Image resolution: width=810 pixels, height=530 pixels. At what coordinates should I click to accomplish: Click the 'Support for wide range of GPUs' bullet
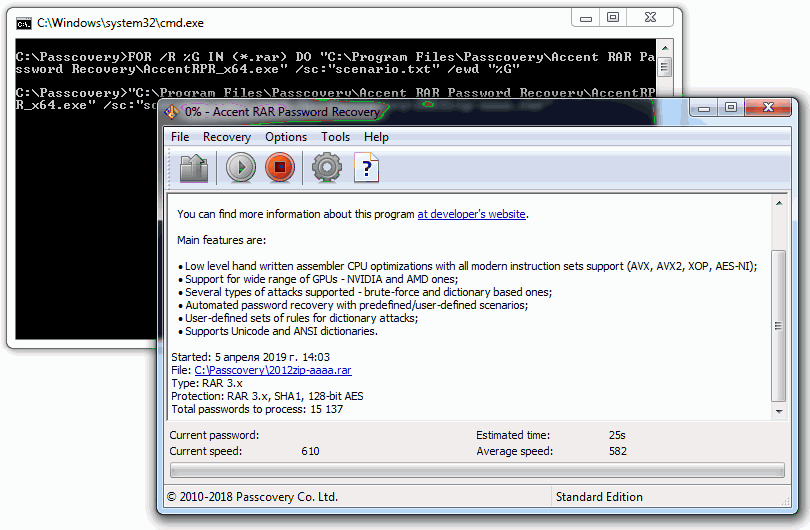pyautogui.click(x=318, y=279)
